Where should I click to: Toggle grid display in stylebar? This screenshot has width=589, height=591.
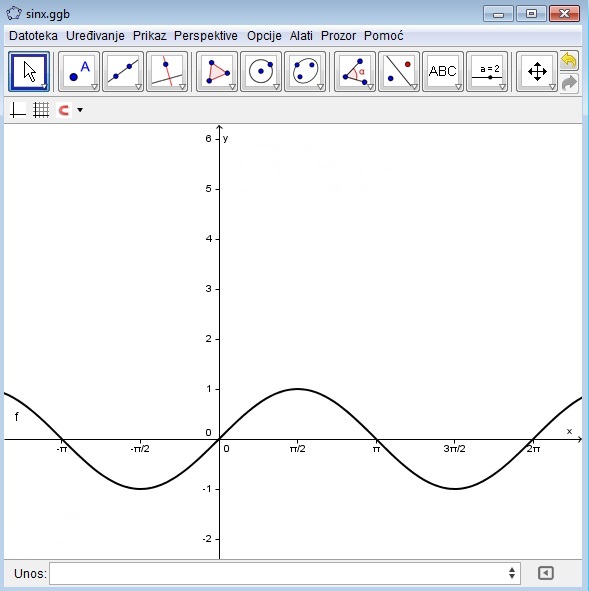point(41,110)
